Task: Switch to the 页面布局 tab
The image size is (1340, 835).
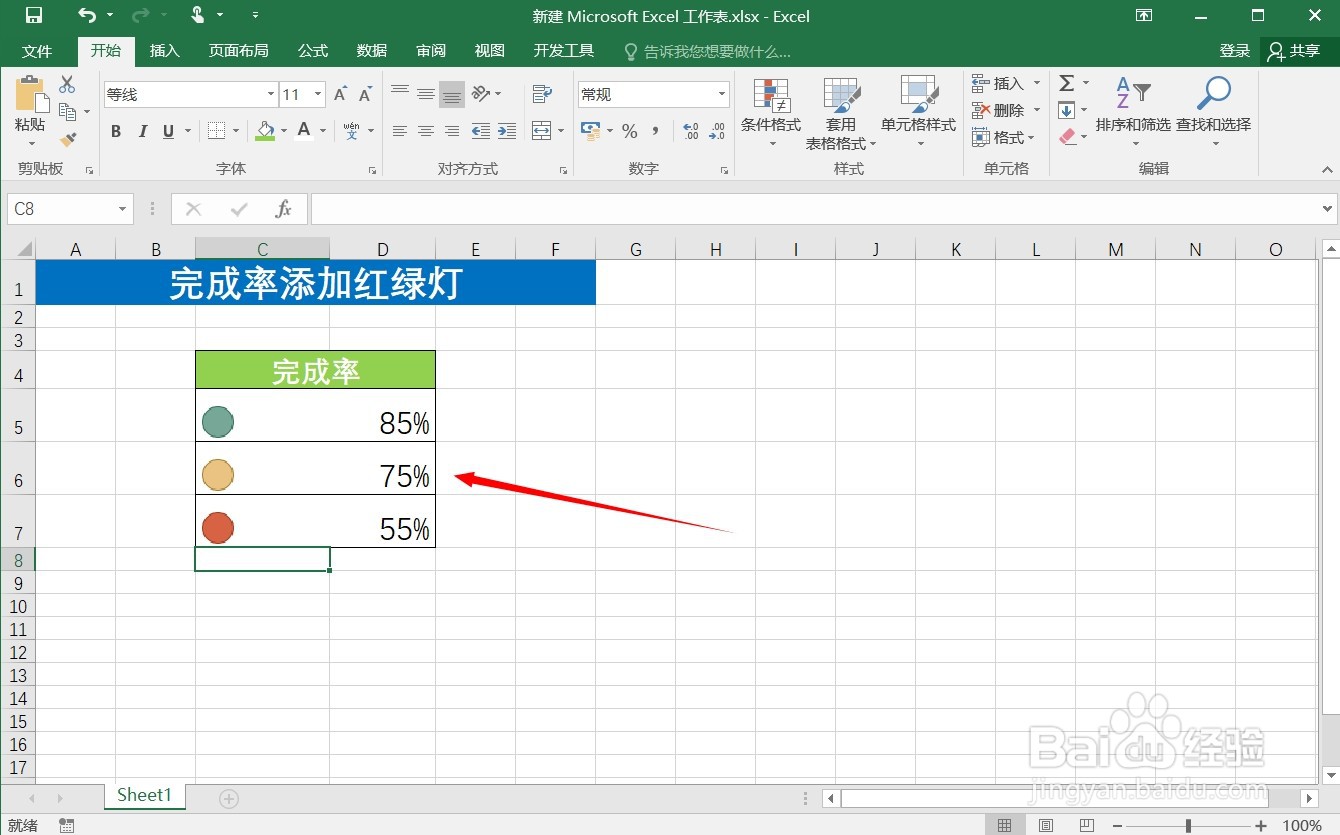Action: point(238,51)
